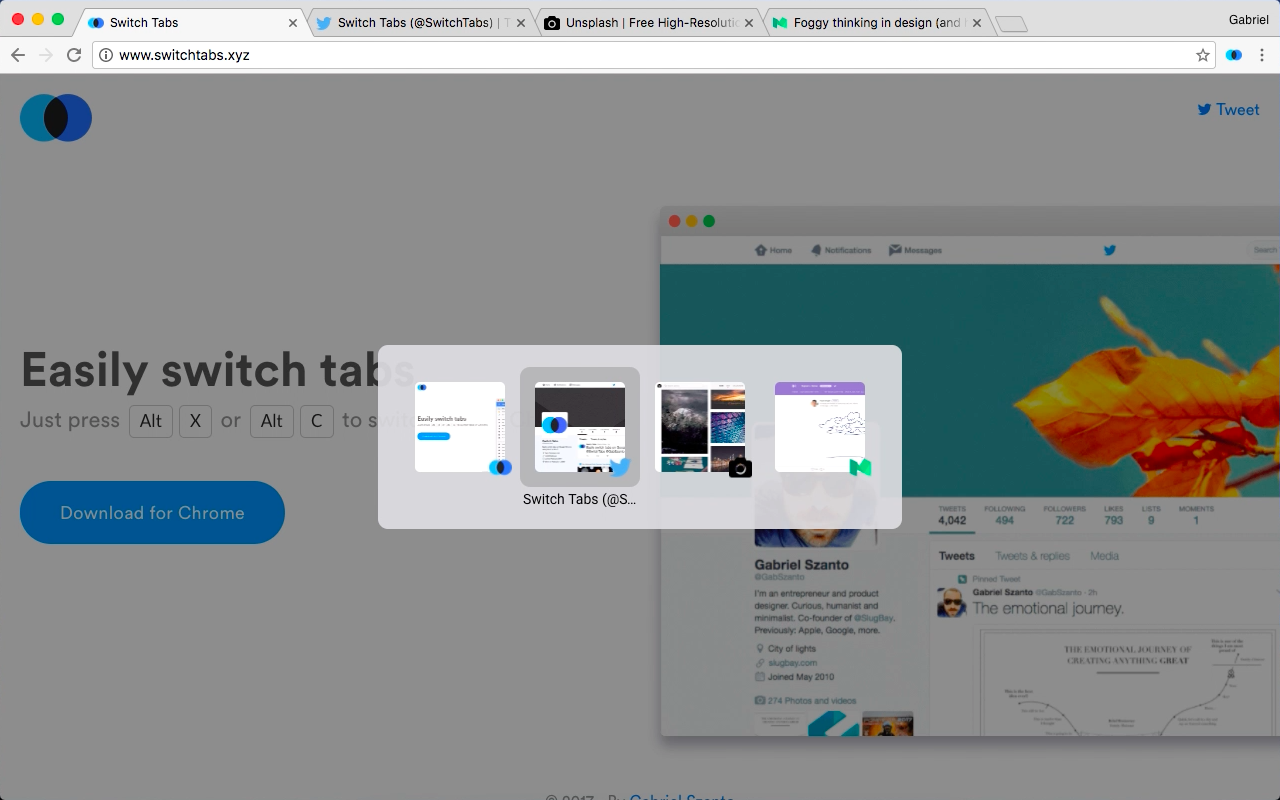Click 'The emotional journey.' tweet text
Image resolution: width=1280 pixels, height=800 pixels.
click(x=1048, y=608)
